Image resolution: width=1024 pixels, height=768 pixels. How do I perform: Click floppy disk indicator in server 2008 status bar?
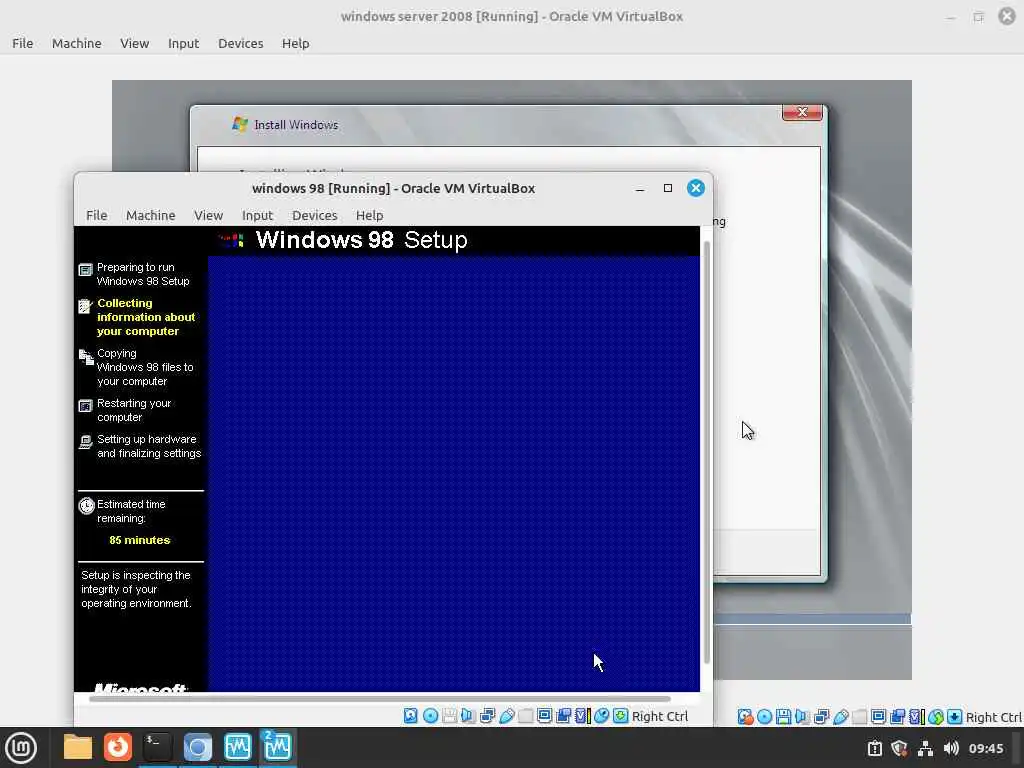(783, 717)
